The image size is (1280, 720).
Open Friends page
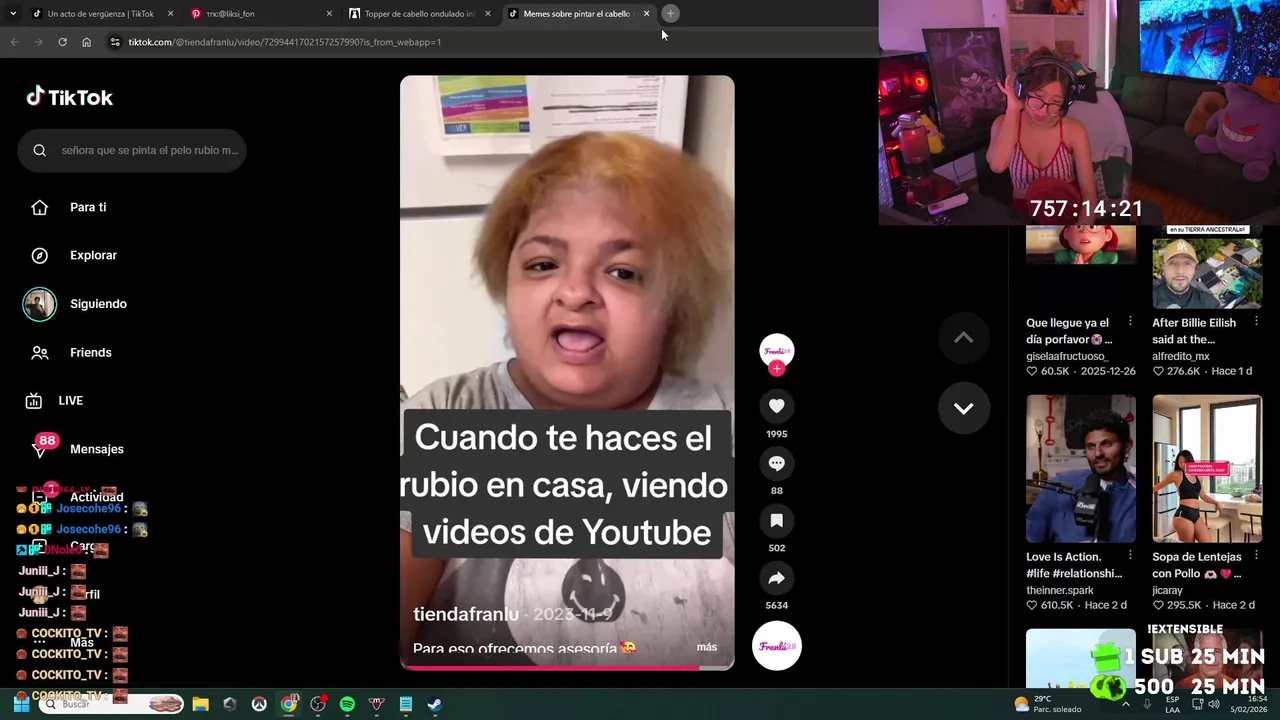(x=90, y=352)
